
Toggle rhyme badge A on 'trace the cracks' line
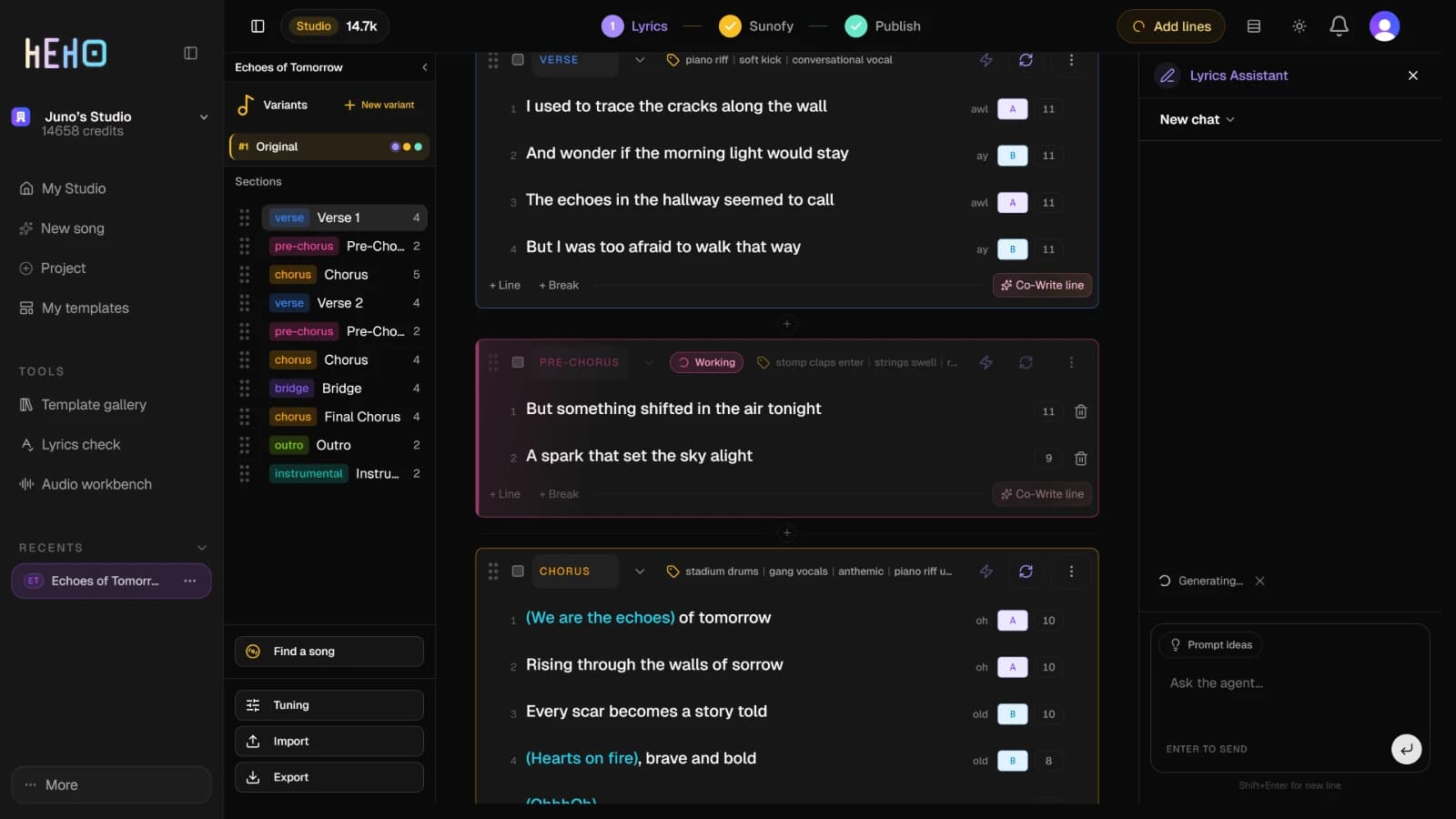[1012, 109]
